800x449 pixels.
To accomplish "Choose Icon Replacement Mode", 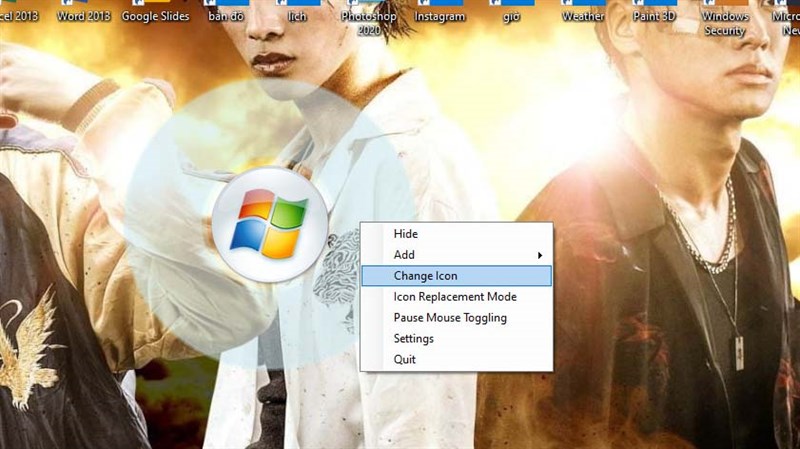I will coord(456,296).
